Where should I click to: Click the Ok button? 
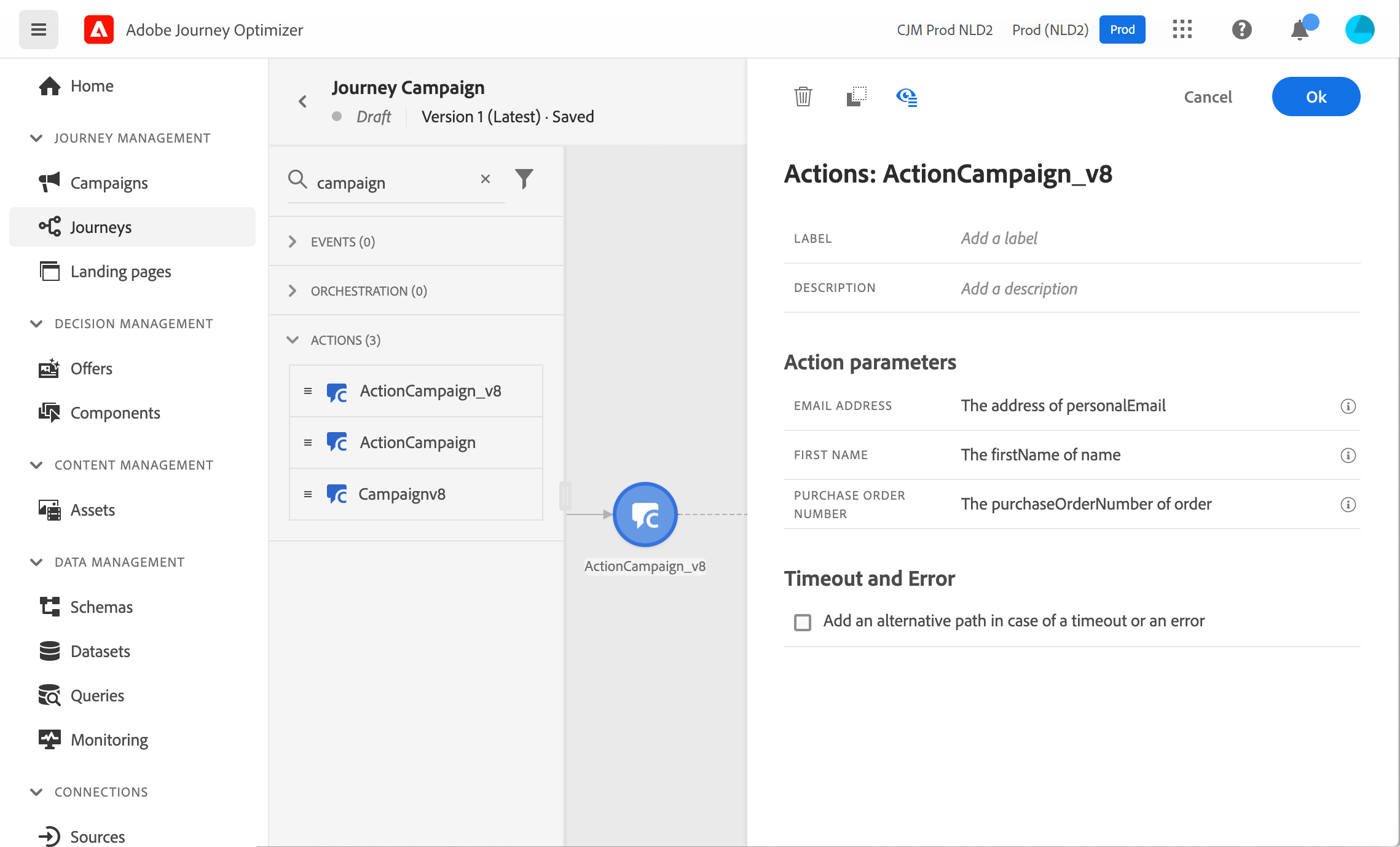click(x=1316, y=97)
